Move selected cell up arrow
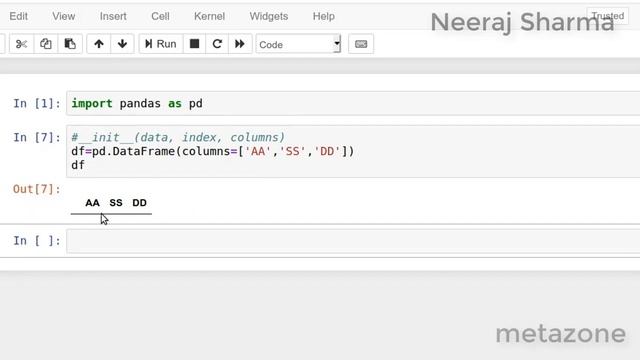The height and width of the screenshot is (360, 640). pos(99,44)
